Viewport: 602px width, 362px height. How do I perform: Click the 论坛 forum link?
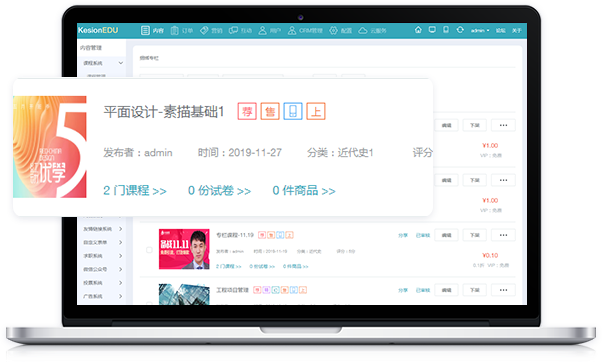tap(501, 30)
